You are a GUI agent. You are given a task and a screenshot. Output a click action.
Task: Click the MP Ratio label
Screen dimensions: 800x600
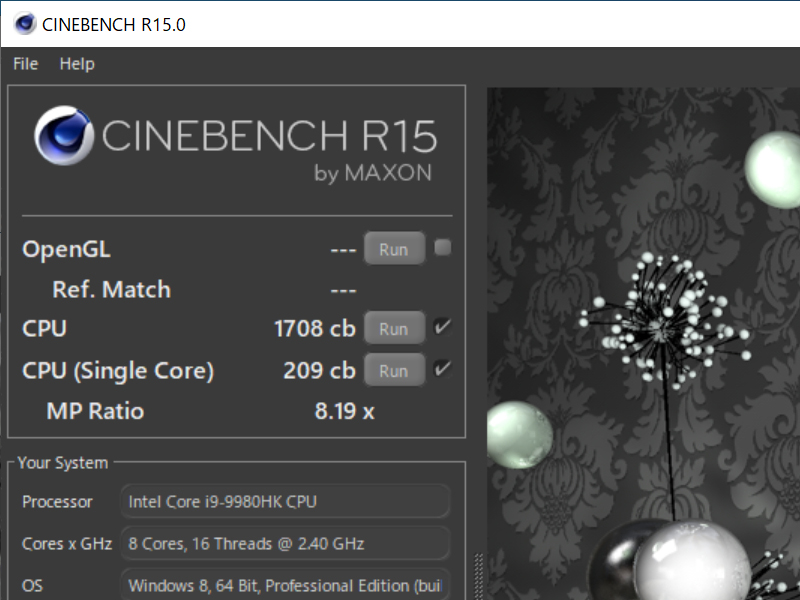[95, 411]
